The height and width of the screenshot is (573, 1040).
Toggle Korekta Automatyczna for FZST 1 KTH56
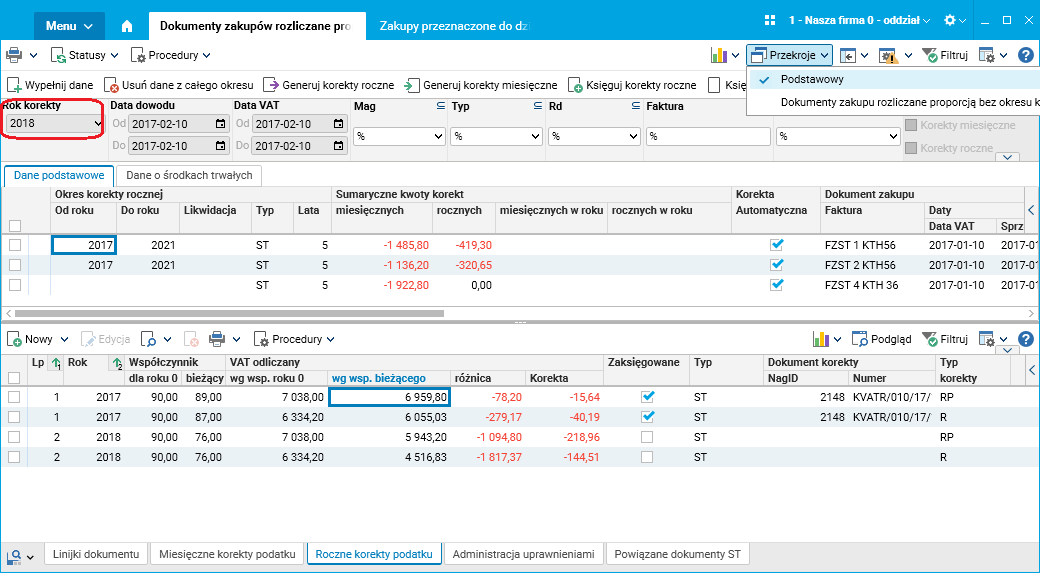click(777, 245)
